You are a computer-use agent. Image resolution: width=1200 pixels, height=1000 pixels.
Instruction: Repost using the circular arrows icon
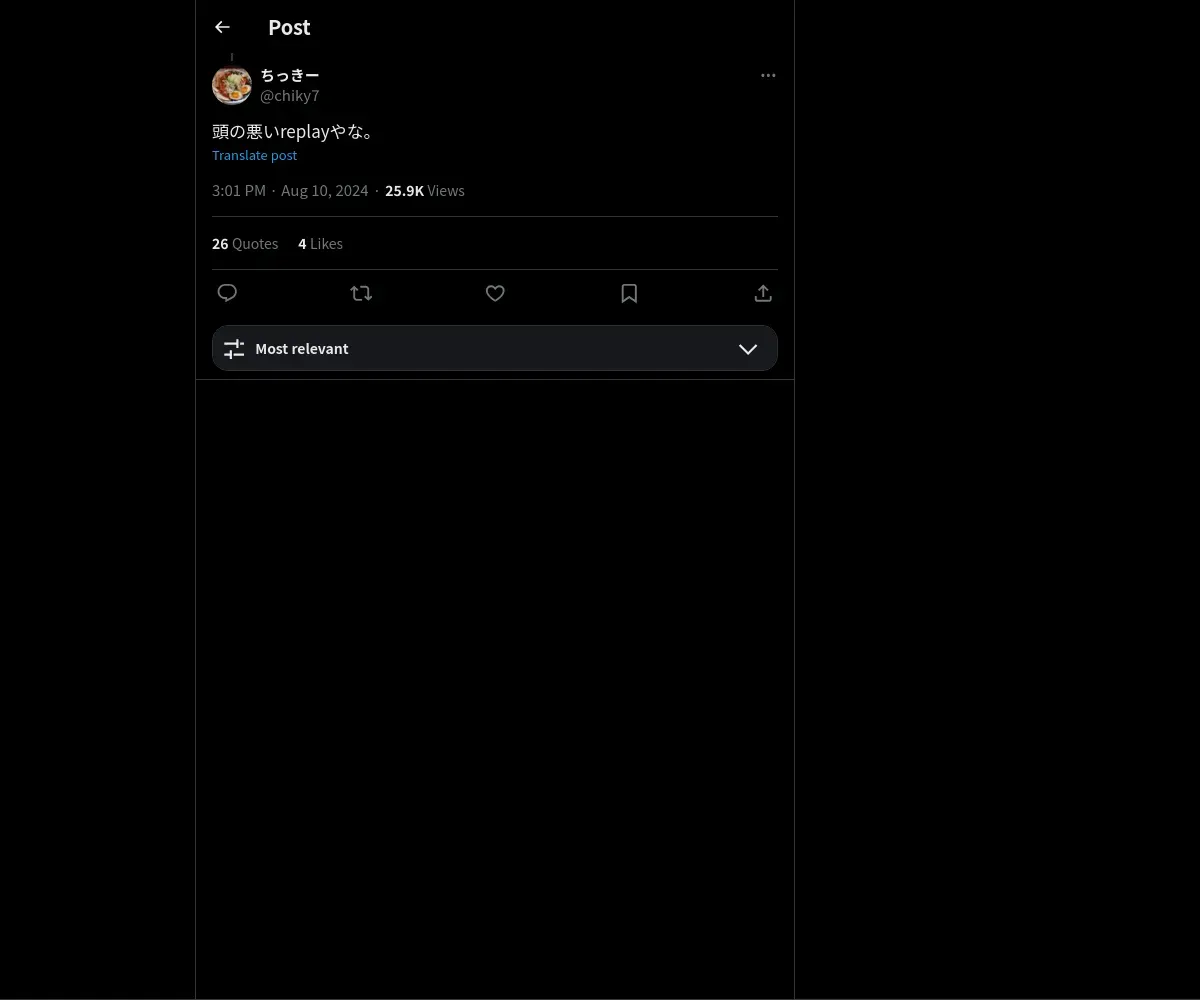[x=361, y=293]
